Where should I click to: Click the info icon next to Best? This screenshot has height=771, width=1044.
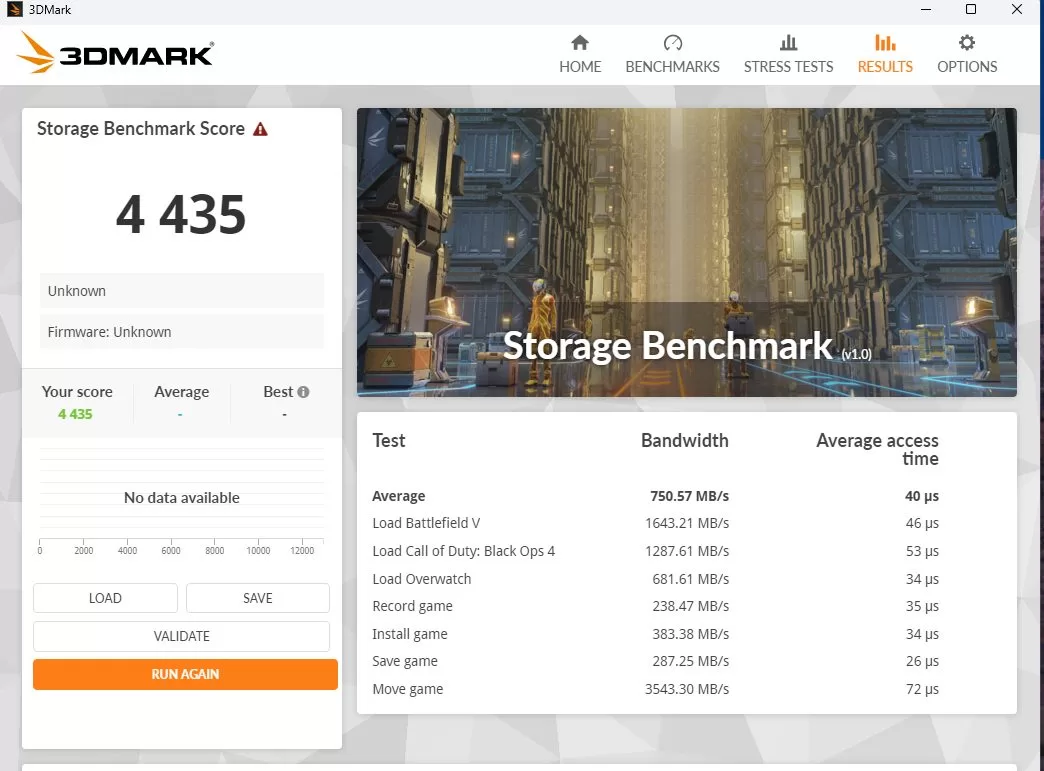(303, 392)
